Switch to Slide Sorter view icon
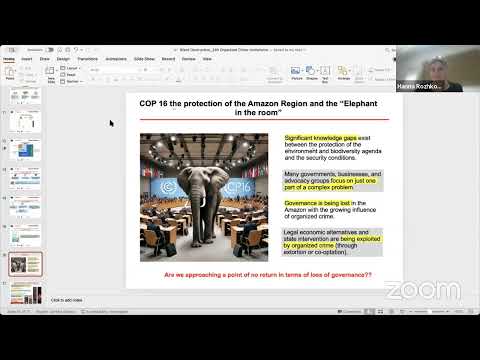Viewport: 480px width, 360px height. (381, 312)
